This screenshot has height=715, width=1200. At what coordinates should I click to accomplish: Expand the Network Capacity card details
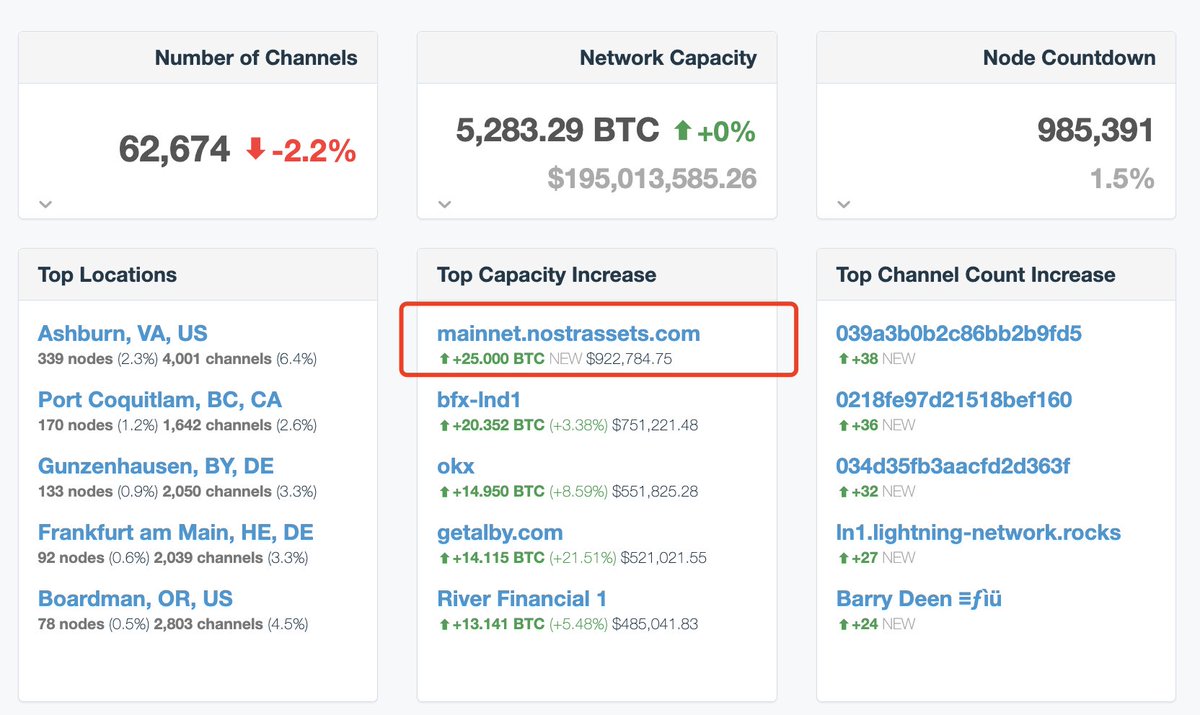pos(444,204)
